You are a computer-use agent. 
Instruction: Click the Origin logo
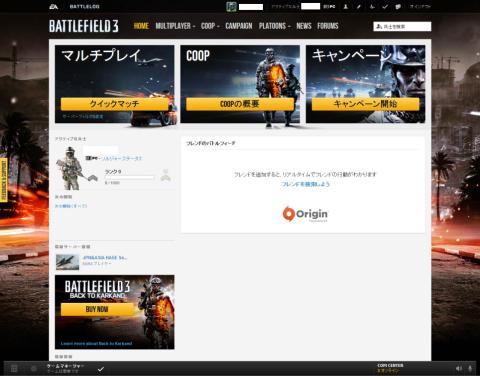305,214
